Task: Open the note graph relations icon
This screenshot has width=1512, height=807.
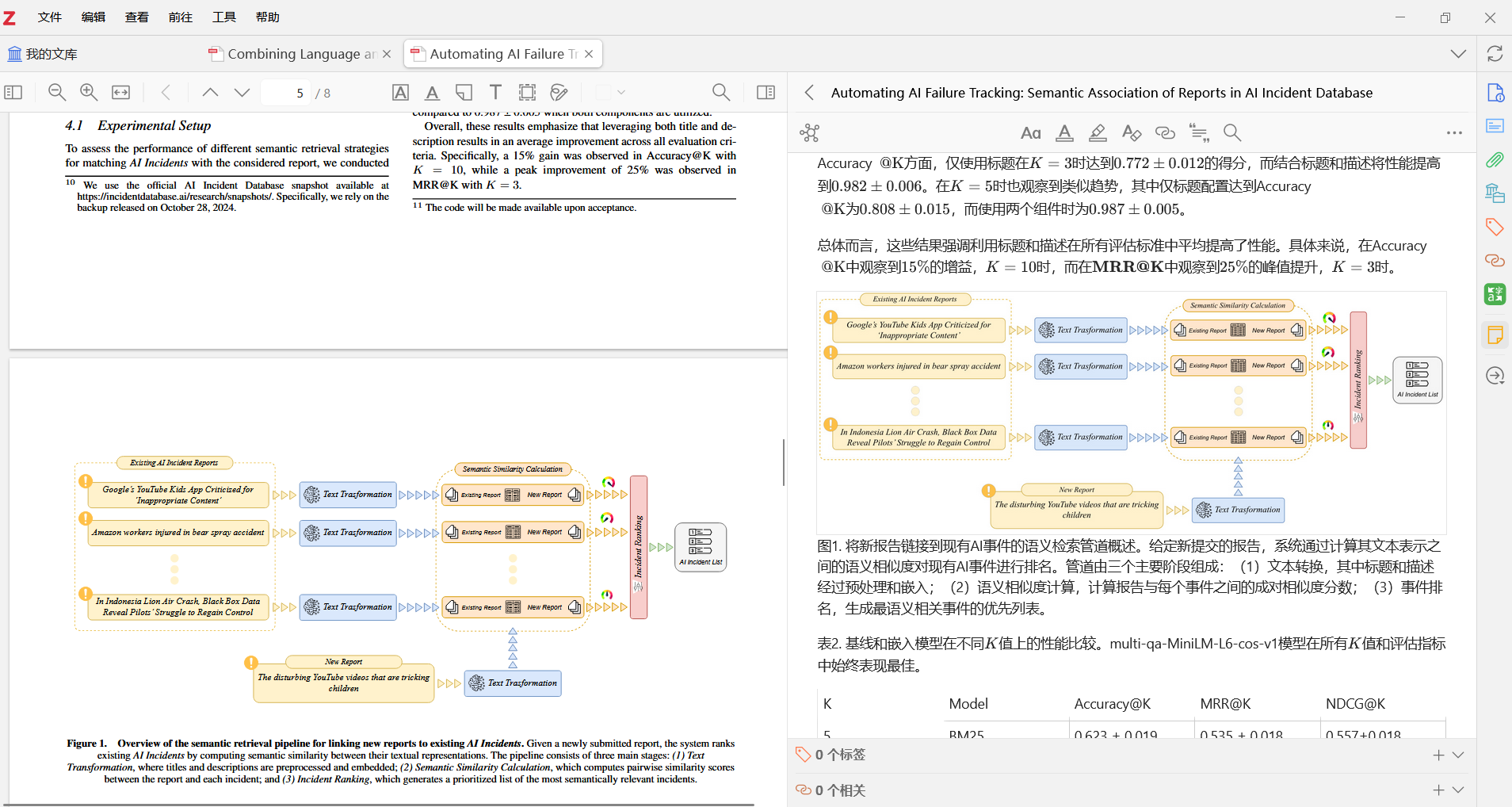Action: click(x=809, y=132)
